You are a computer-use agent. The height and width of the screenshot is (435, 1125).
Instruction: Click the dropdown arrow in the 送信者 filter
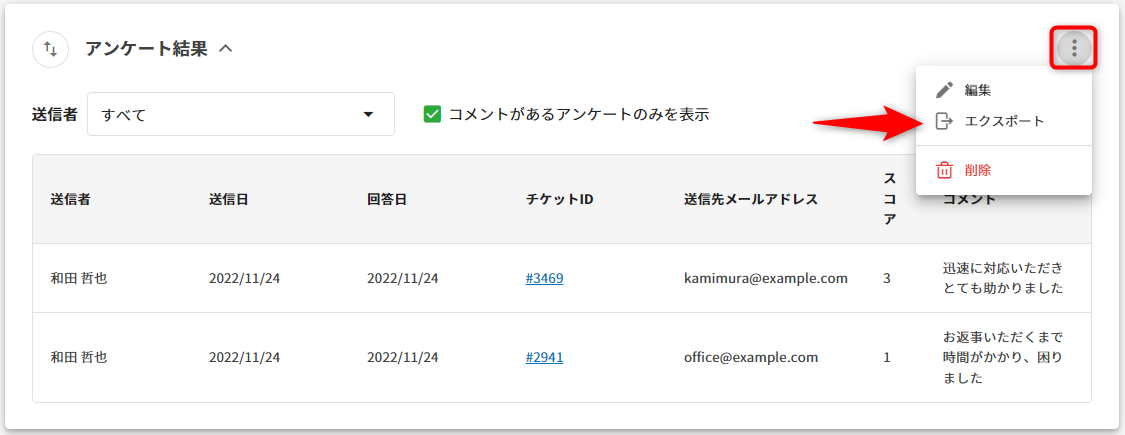pos(367,114)
